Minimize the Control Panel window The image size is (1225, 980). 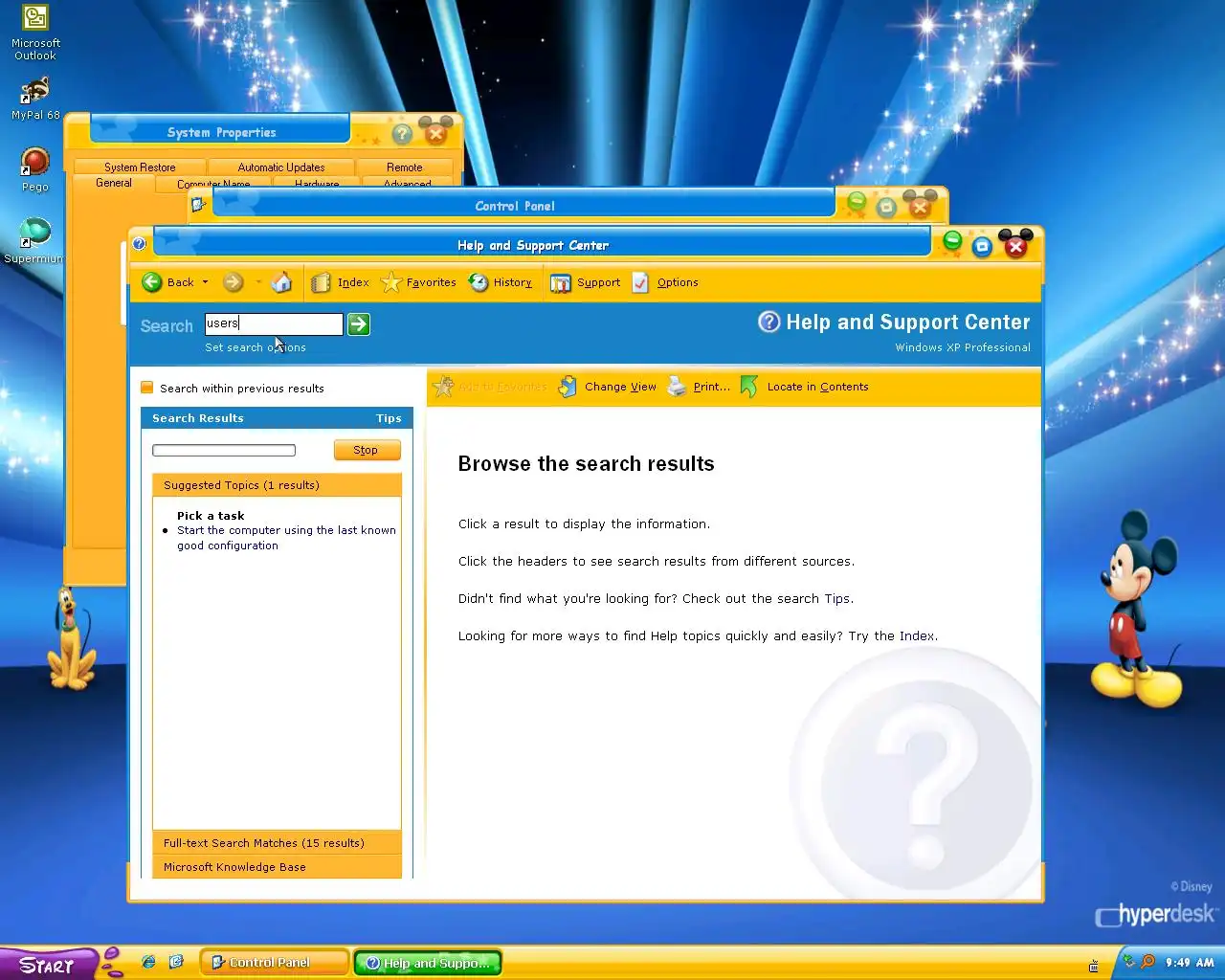click(857, 202)
